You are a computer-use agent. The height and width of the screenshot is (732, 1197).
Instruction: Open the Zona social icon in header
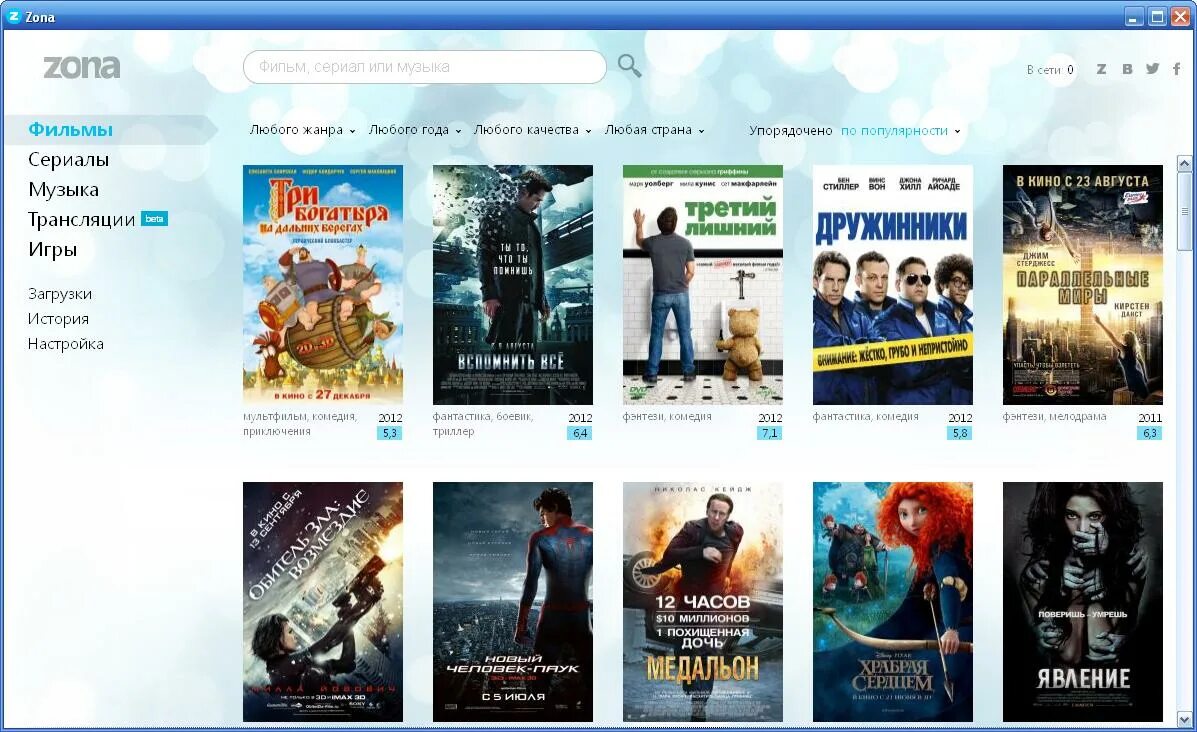(x=1101, y=69)
